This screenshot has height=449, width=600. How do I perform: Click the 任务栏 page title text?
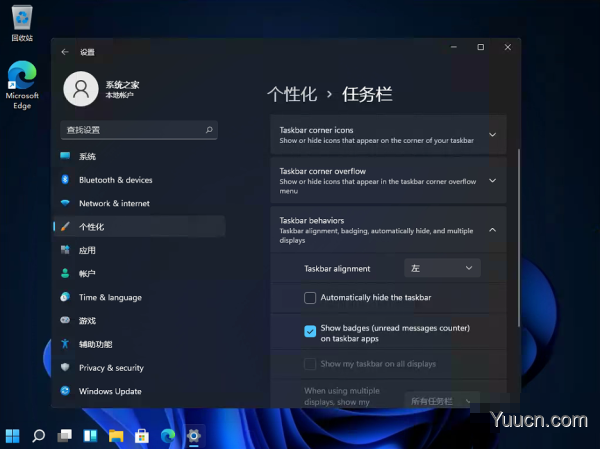coord(367,94)
